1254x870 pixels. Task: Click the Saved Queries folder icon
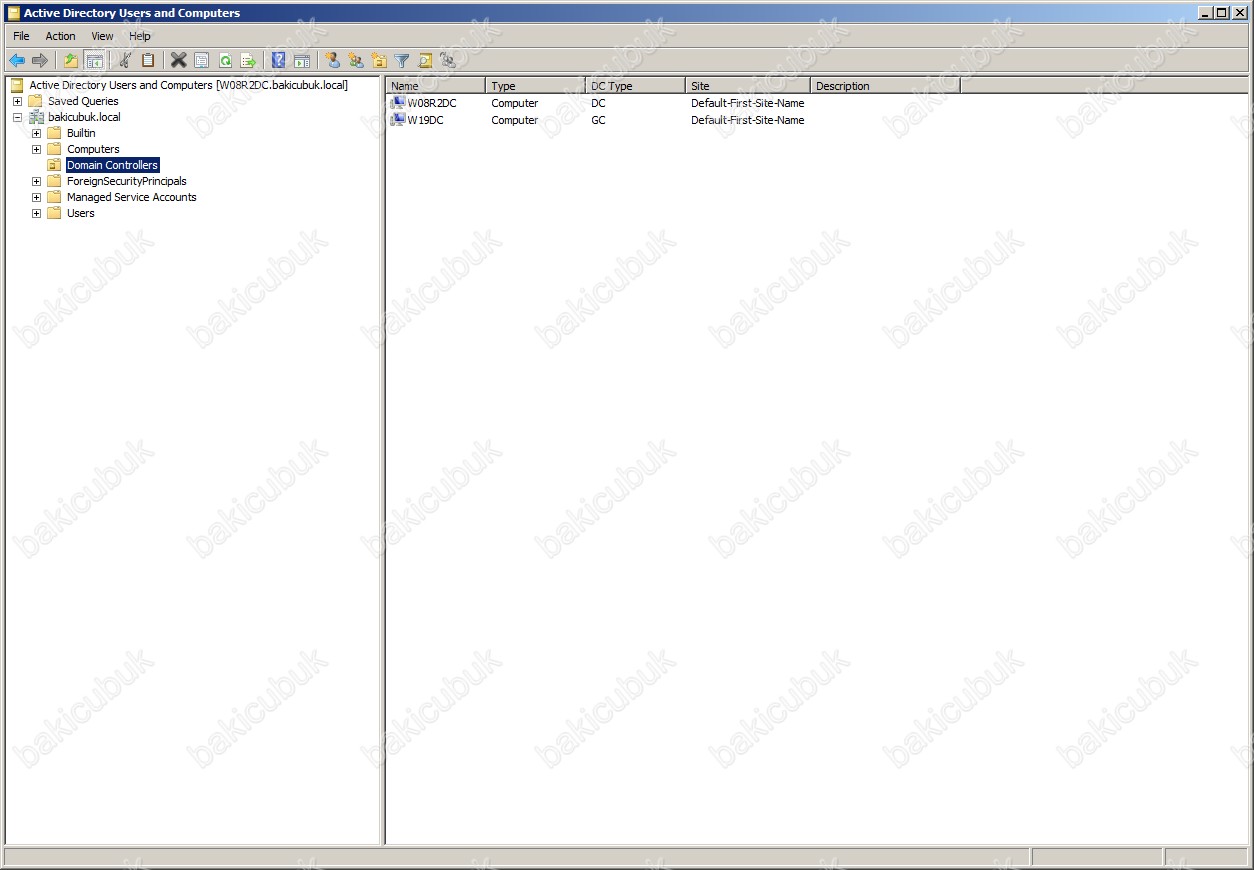pyautogui.click(x=36, y=101)
